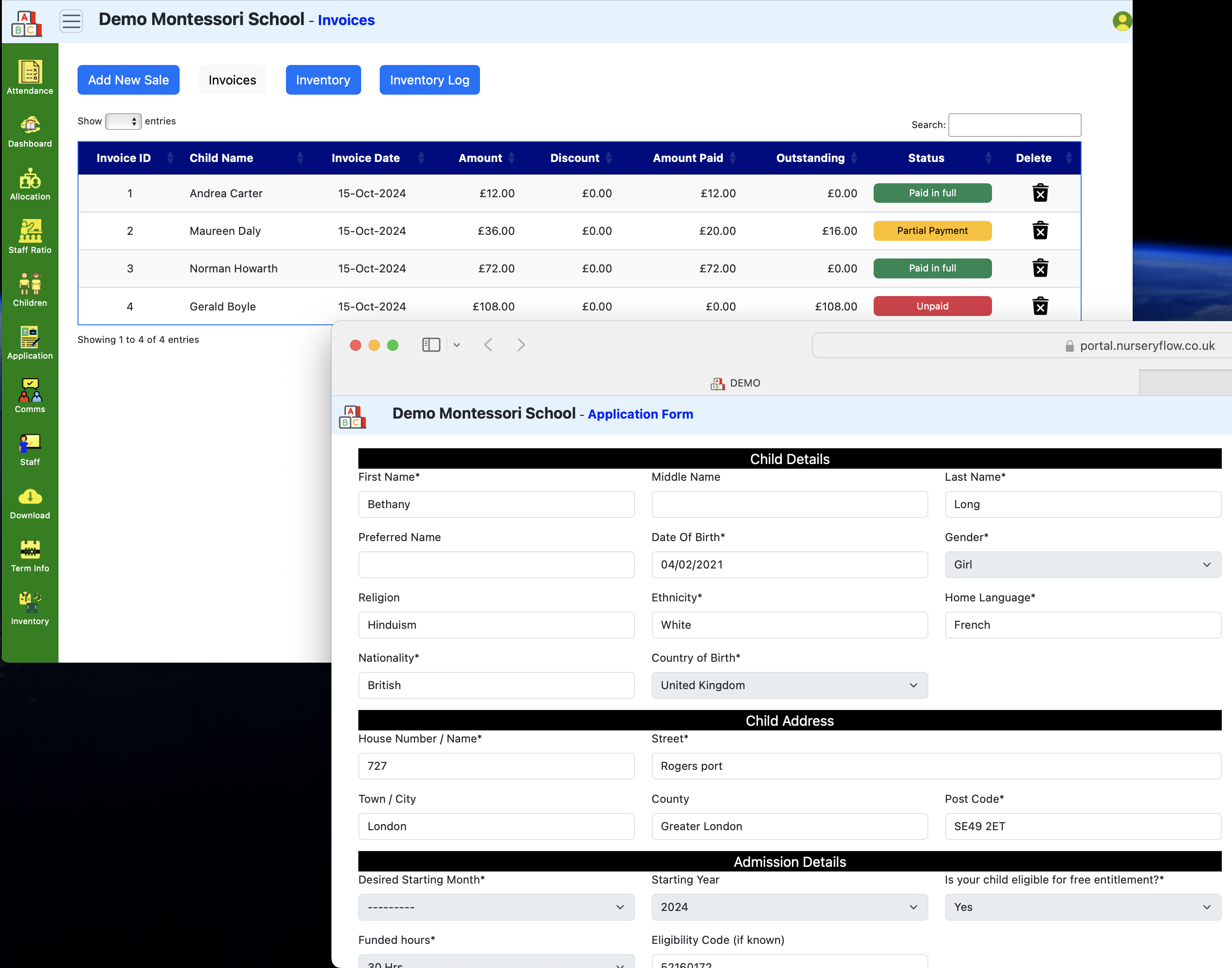Click the lock icon in address bar

click(x=1069, y=346)
